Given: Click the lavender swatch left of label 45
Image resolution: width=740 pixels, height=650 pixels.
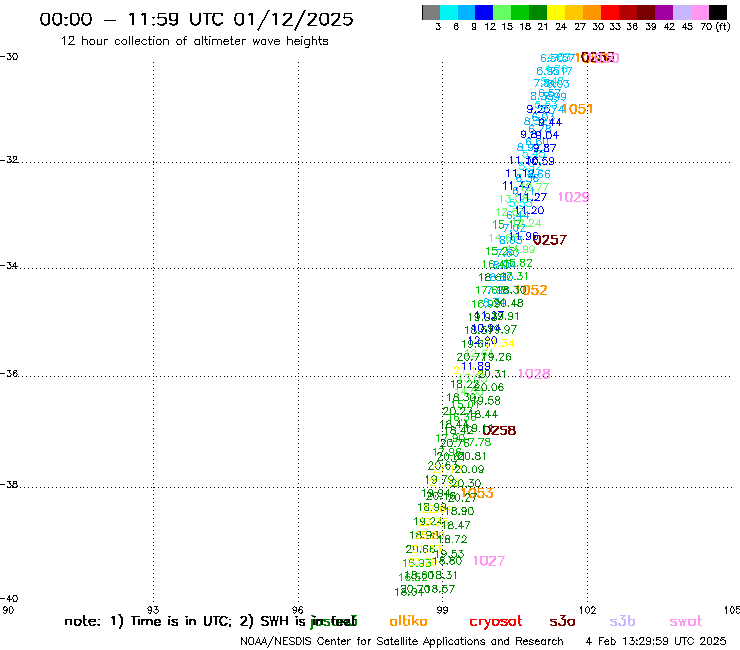Looking at the screenshot, I should tap(681, 12).
